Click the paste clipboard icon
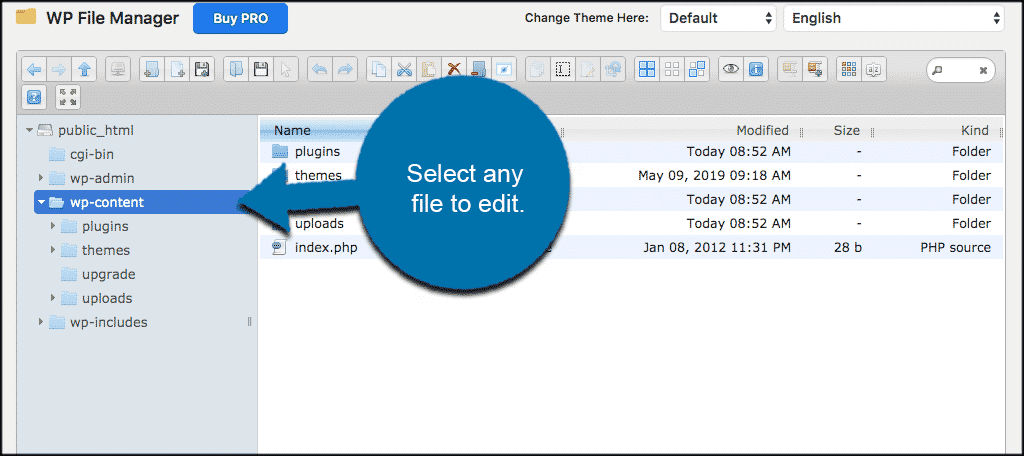The height and width of the screenshot is (456, 1024). coord(429,69)
